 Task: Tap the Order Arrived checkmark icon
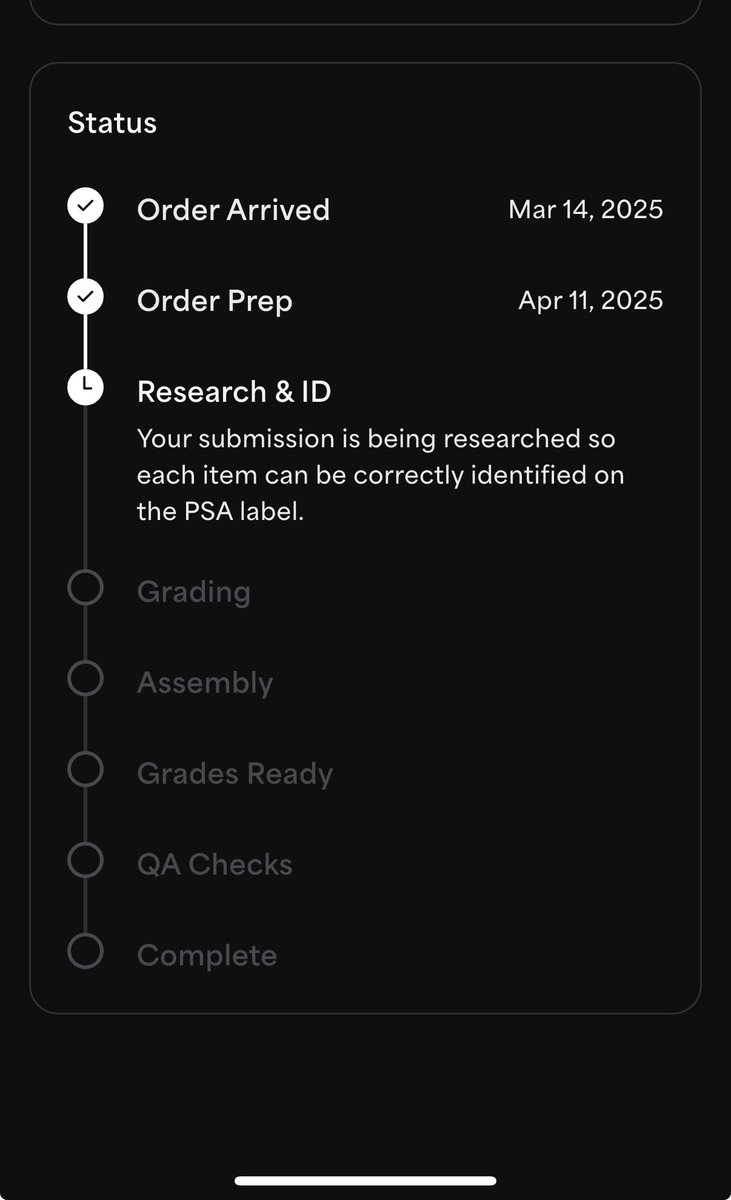click(85, 205)
